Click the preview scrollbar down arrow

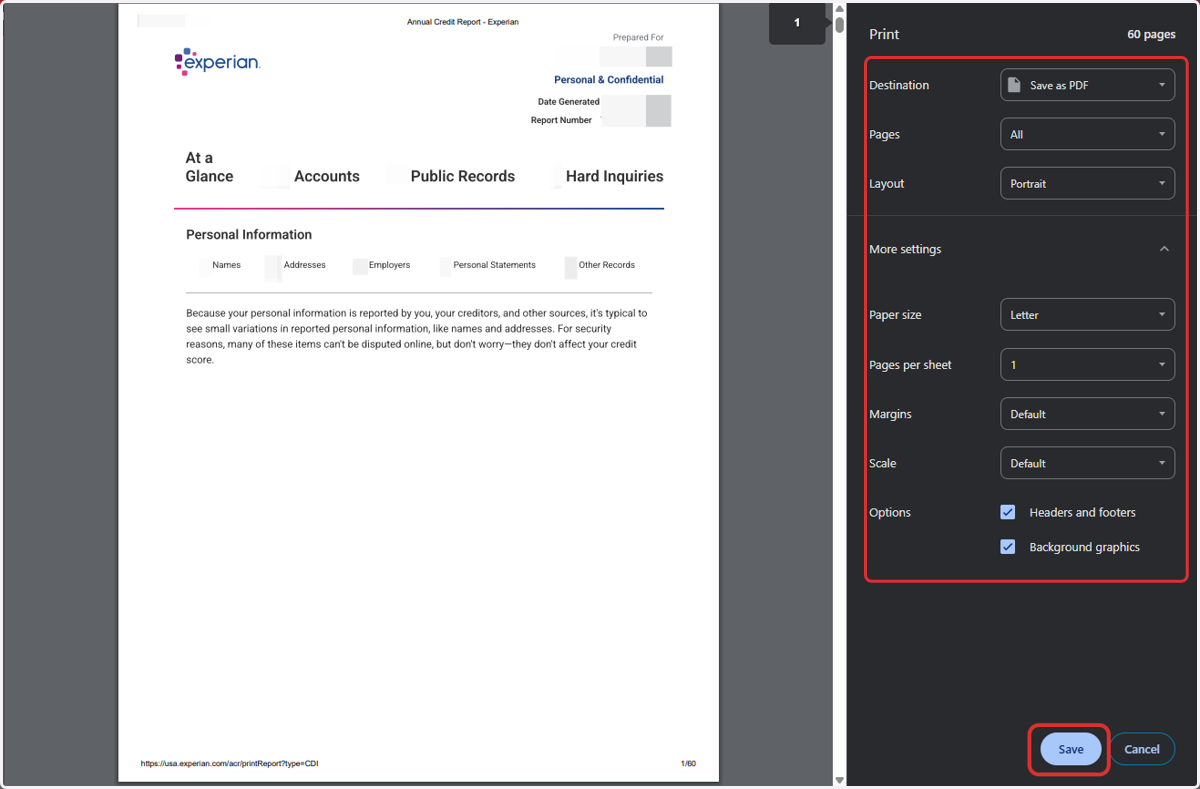[840, 781]
